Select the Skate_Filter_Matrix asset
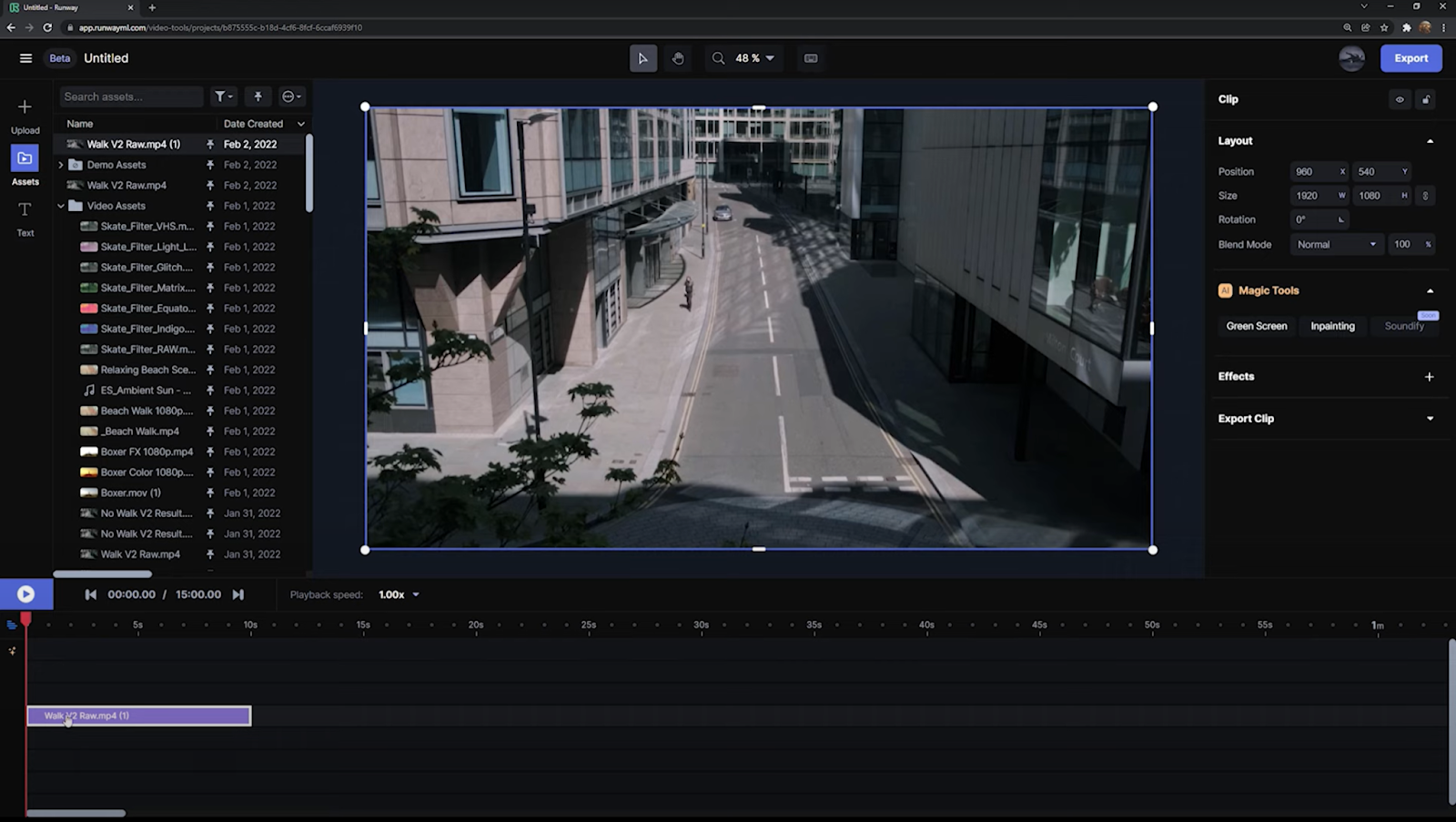Viewport: 1456px width, 822px height. pos(180,288)
